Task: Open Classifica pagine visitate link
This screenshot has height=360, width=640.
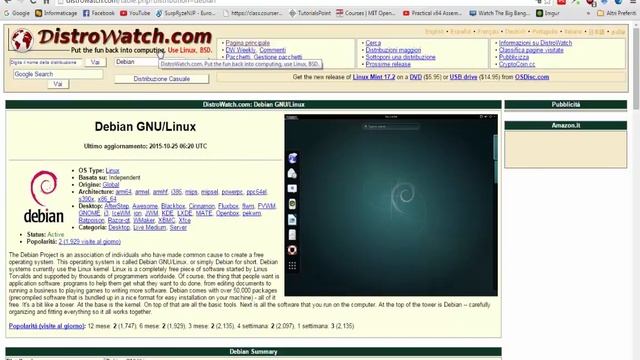Action: point(531,50)
